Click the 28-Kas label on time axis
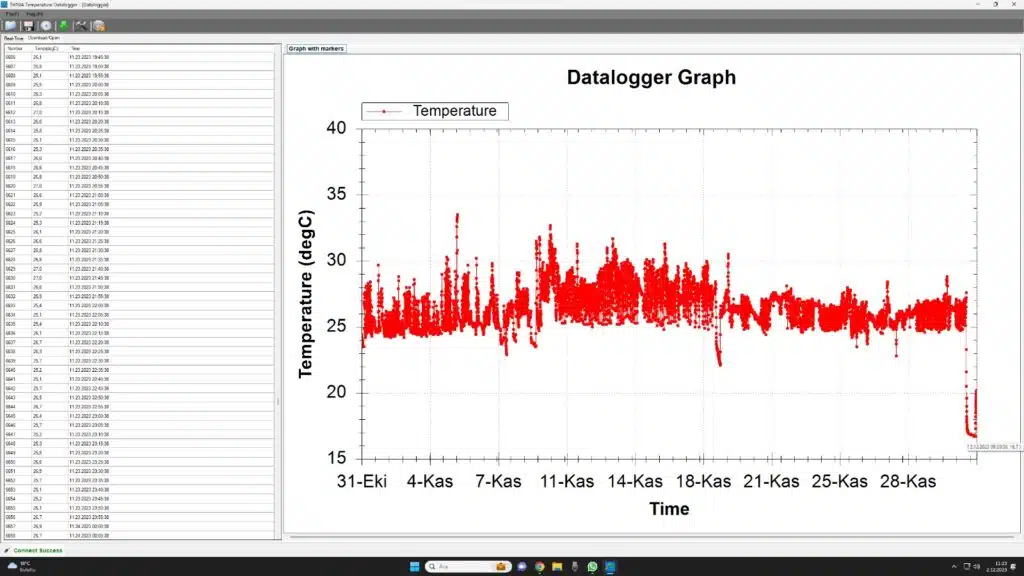Image resolution: width=1024 pixels, height=576 pixels. (x=908, y=481)
